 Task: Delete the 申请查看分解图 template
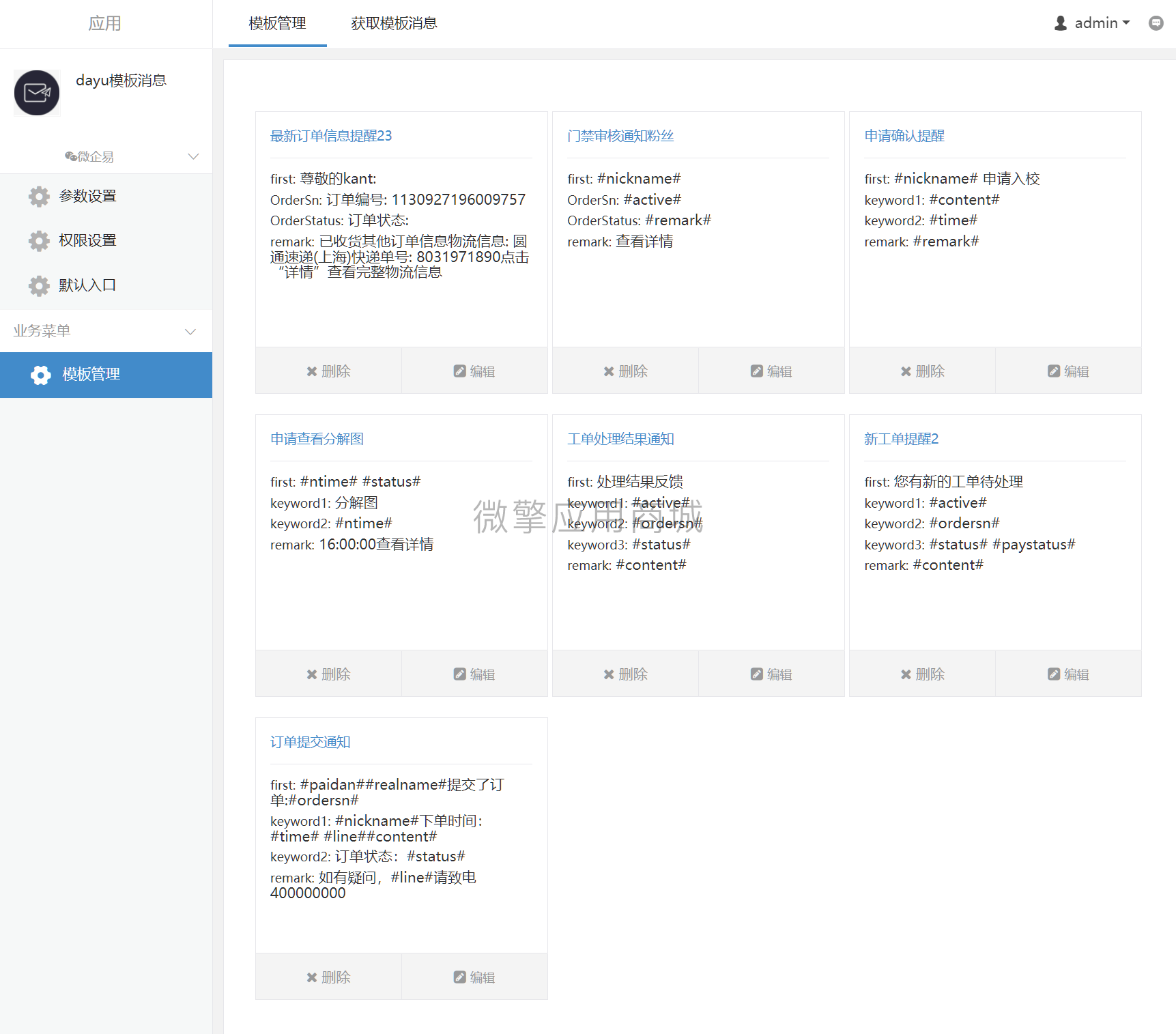click(328, 674)
